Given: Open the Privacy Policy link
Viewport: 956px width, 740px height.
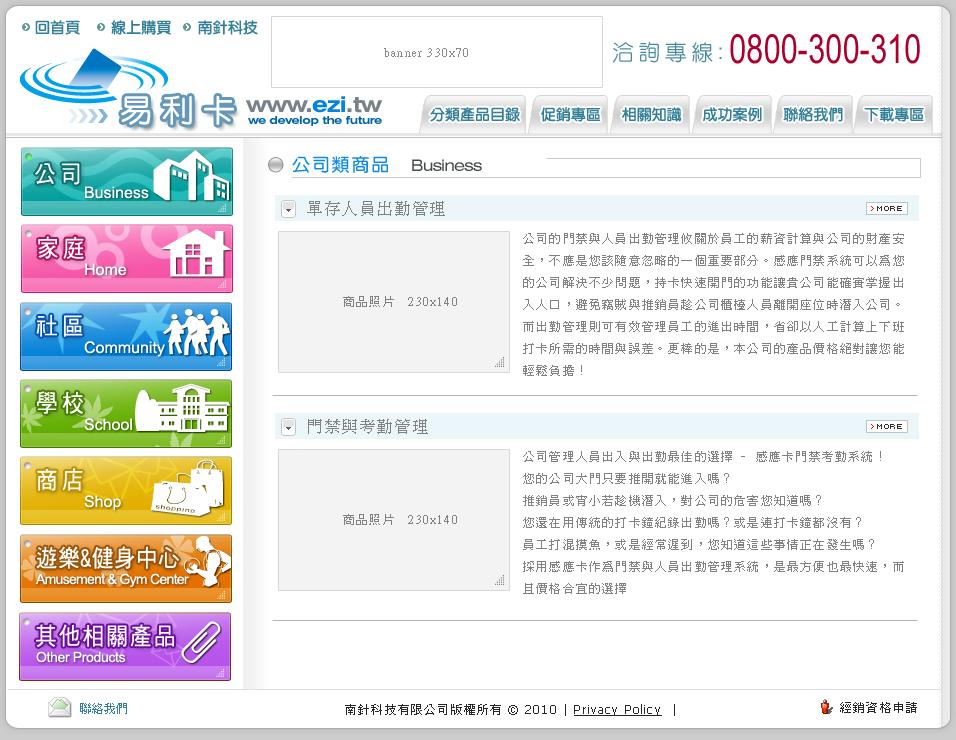Looking at the screenshot, I should pyautogui.click(x=617, y=710).
